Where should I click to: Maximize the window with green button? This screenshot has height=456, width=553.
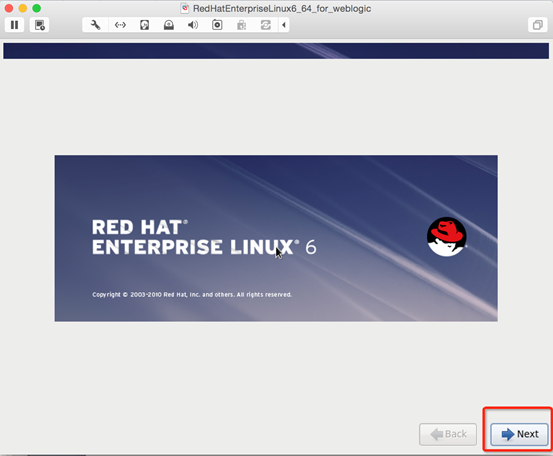36,8
